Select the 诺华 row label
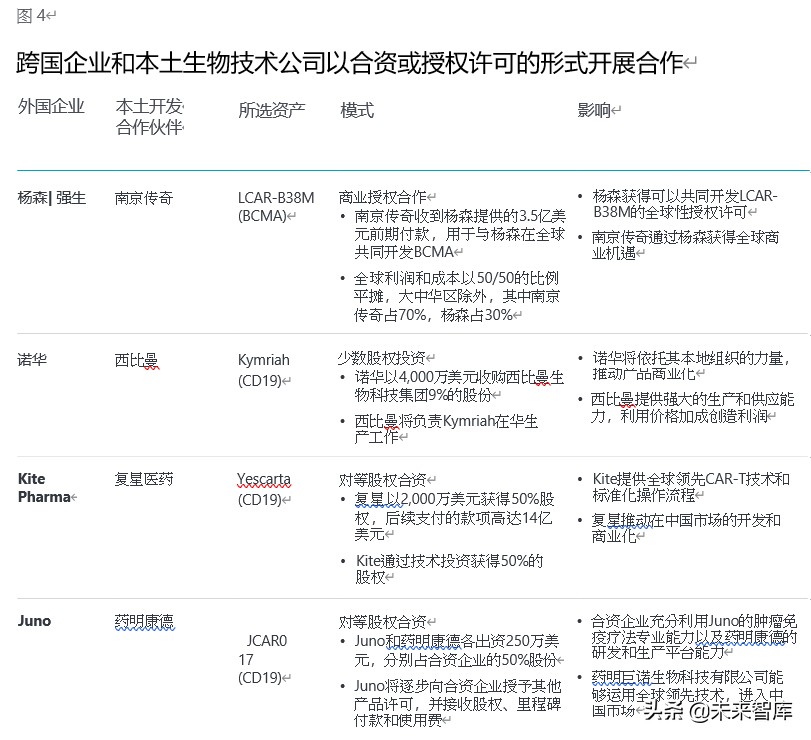The image size is (811, 740). point(30,360)
